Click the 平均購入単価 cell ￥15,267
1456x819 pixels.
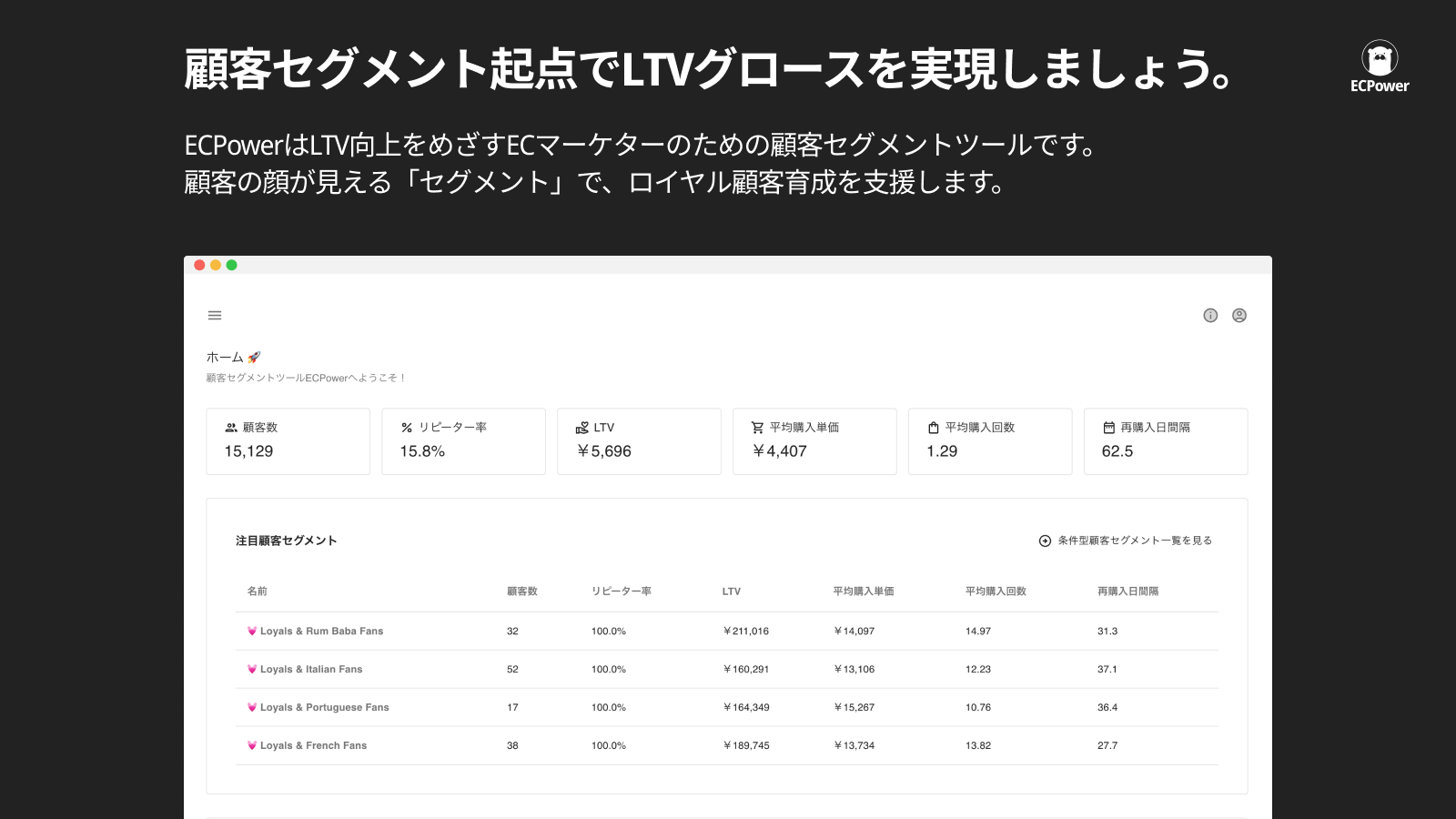point(854,707)
